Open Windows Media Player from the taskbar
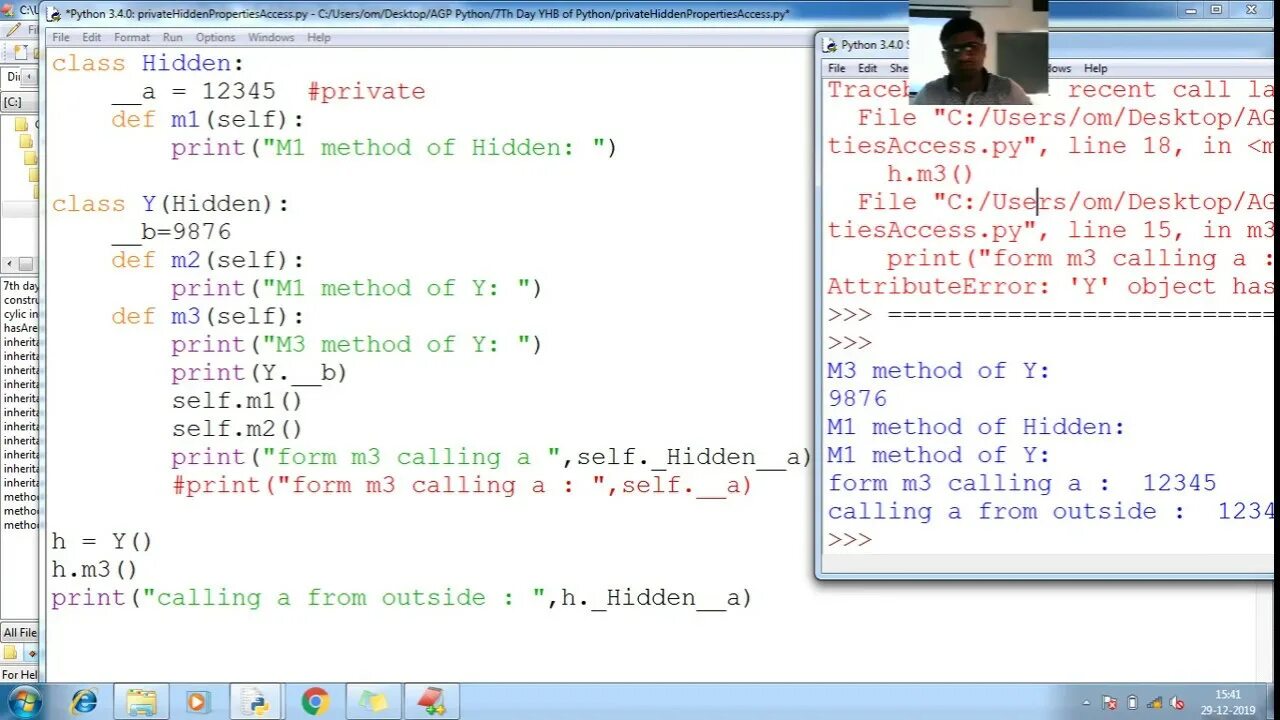Image resolution: width=1280 pixels, height=720 pixels. coord(198,700)
